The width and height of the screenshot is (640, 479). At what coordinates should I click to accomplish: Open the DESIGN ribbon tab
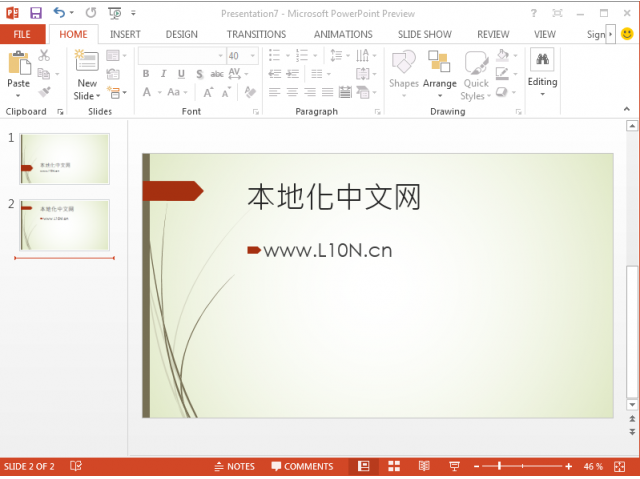click(x=181, y=34)
